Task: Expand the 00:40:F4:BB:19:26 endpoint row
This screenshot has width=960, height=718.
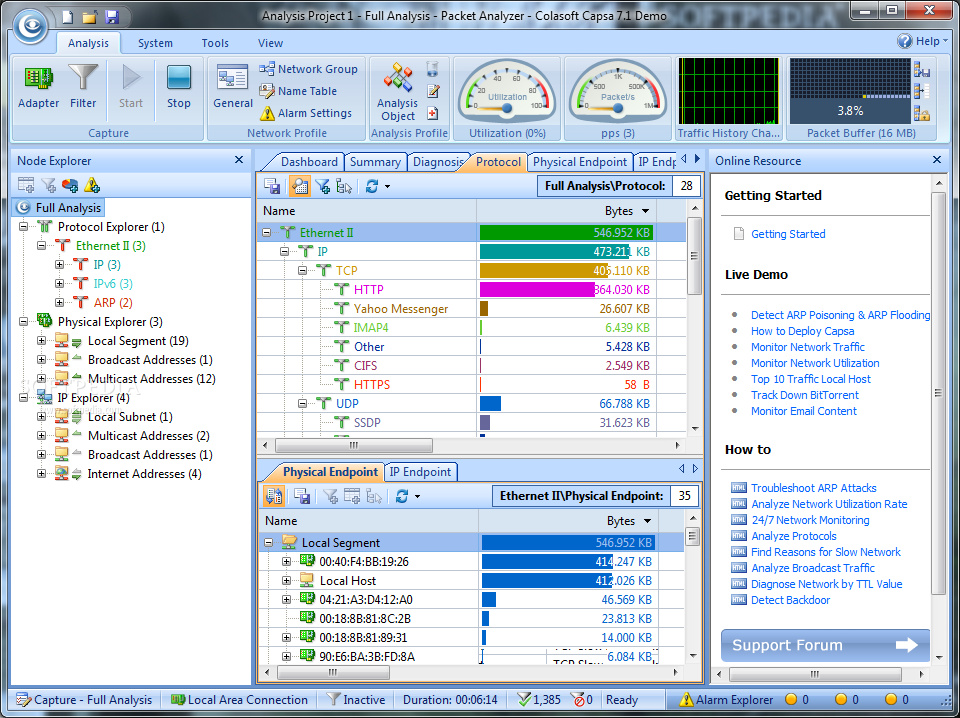Action: click(x=286, y=562)
